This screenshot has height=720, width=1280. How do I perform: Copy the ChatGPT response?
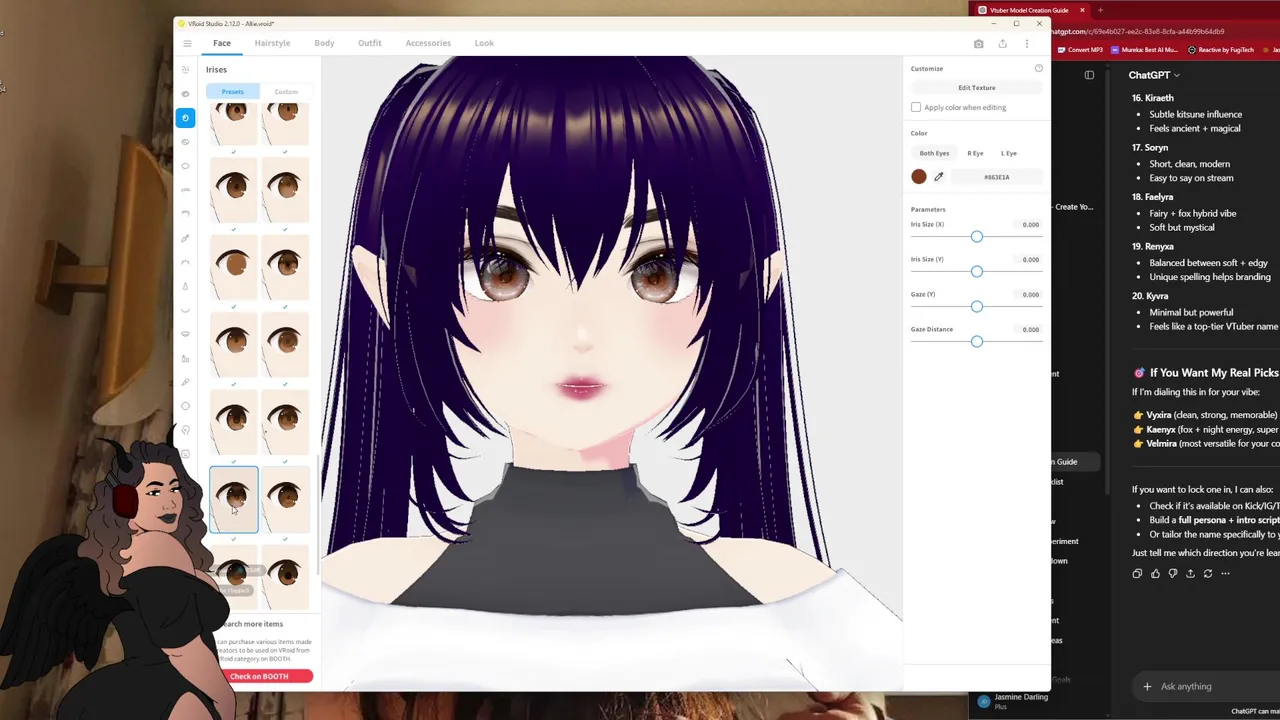[x=1137, y=574]
